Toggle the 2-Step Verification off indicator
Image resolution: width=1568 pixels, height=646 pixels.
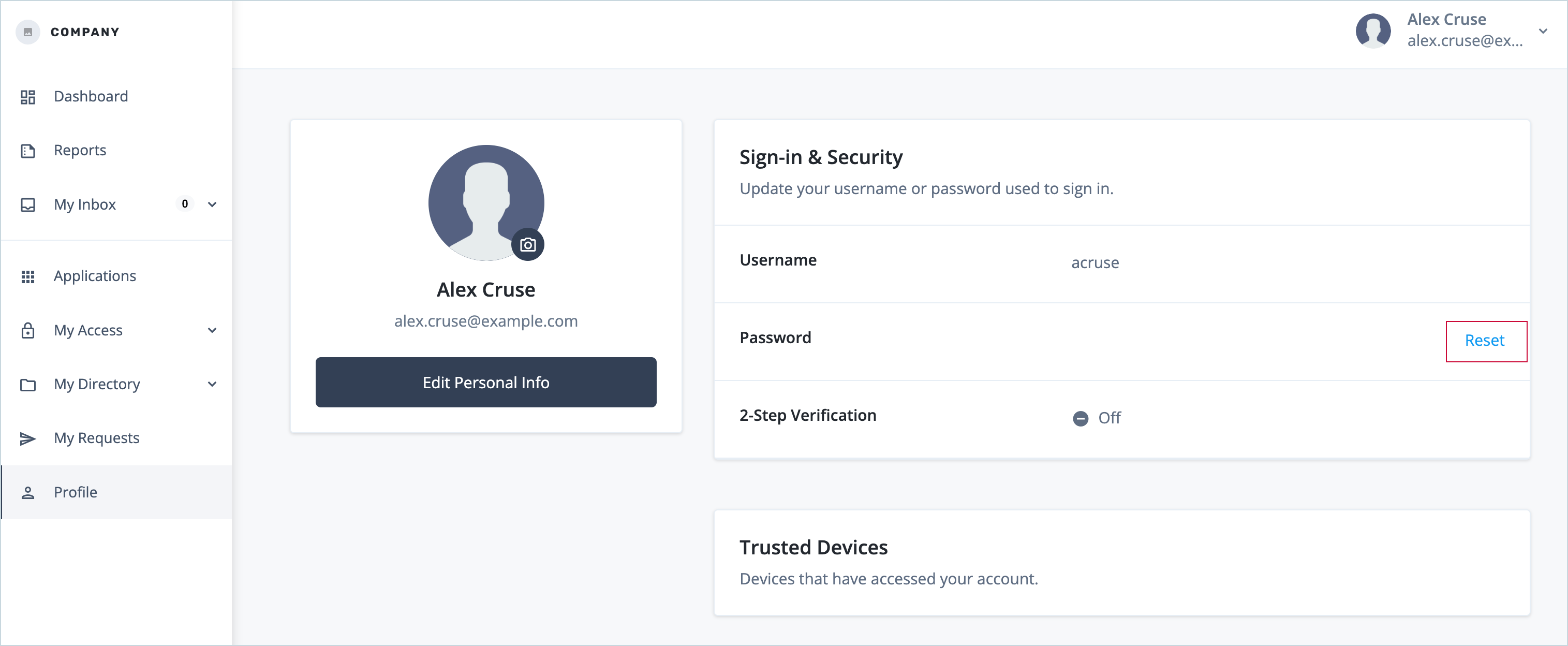click(1081, 418)
